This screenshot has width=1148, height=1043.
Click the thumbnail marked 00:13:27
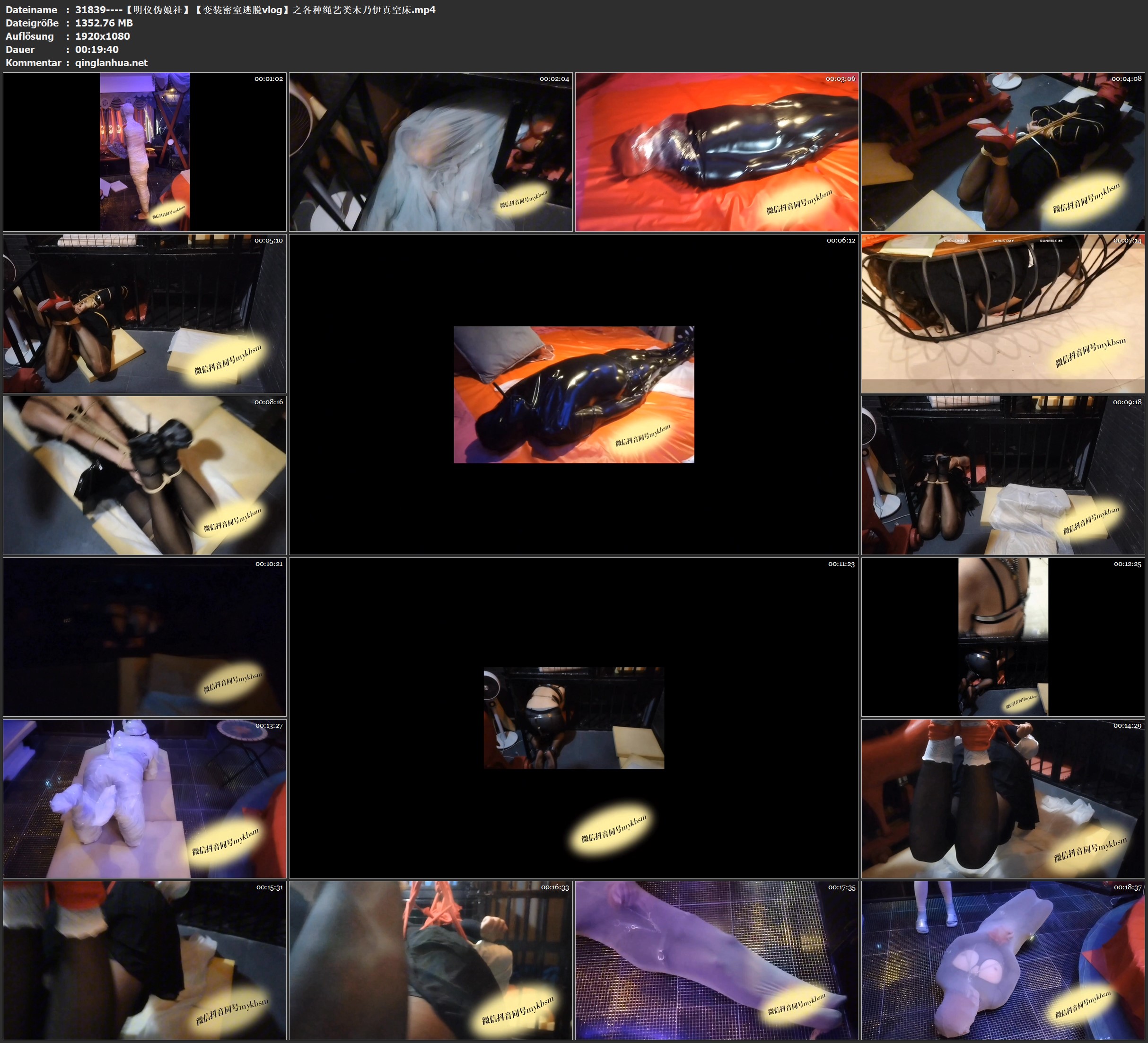click(x=145, y=799)
